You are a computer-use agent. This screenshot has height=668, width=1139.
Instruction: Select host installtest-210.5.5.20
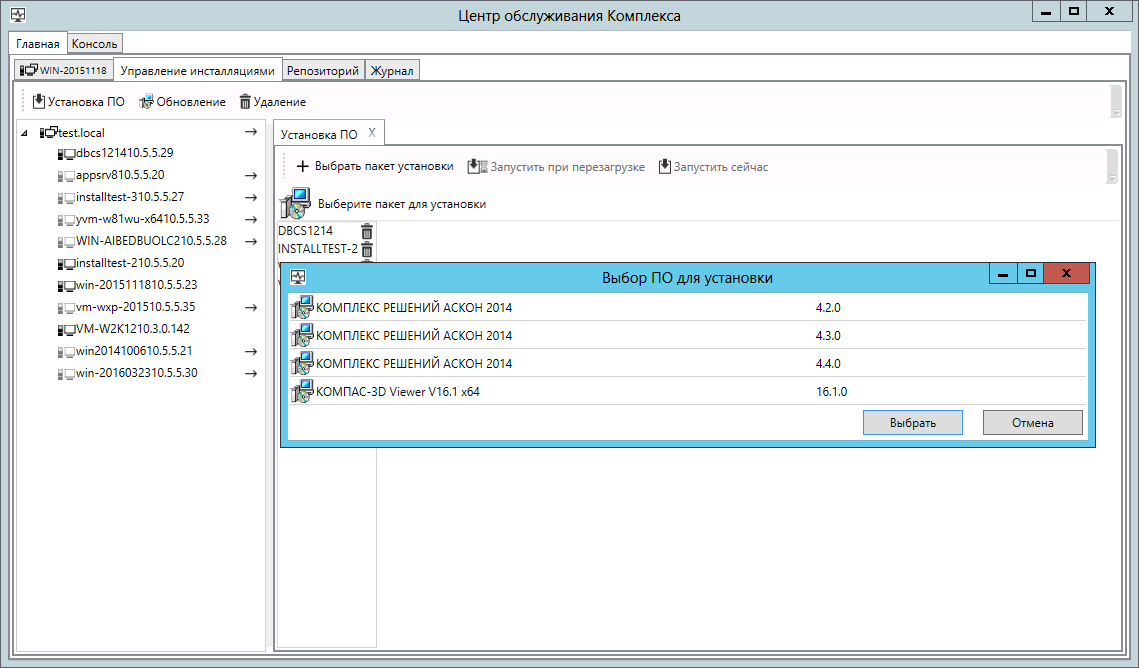tap(121, 263)
